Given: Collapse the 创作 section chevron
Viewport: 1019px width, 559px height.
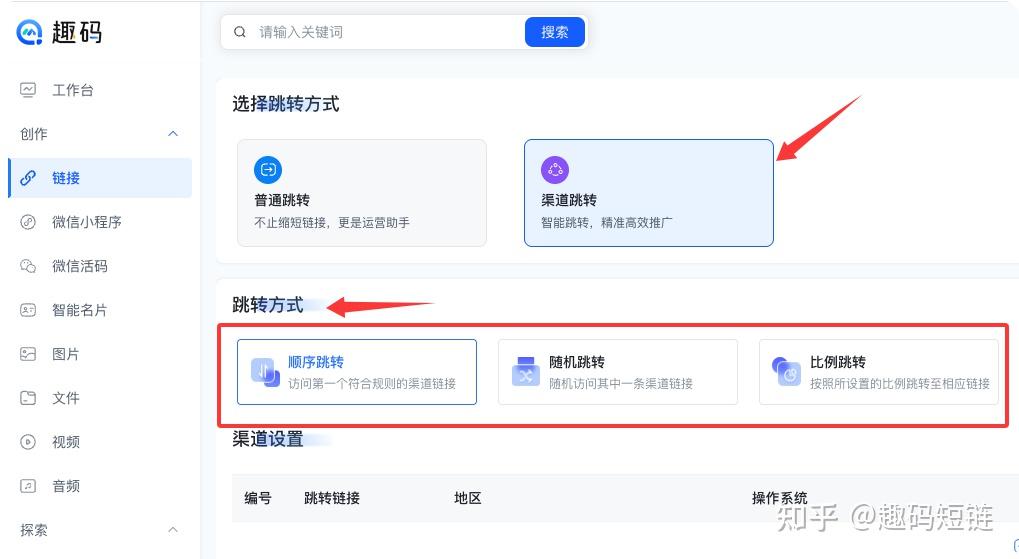Looking at the screenshot, I should 173,134.
